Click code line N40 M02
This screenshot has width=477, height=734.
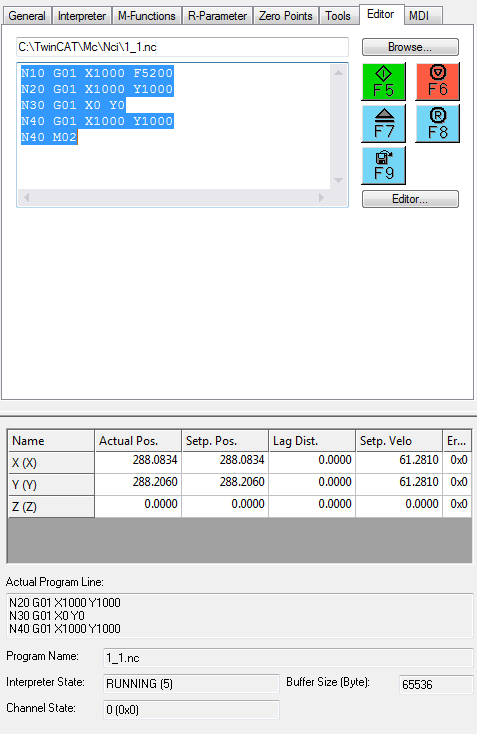pos(49,137)
